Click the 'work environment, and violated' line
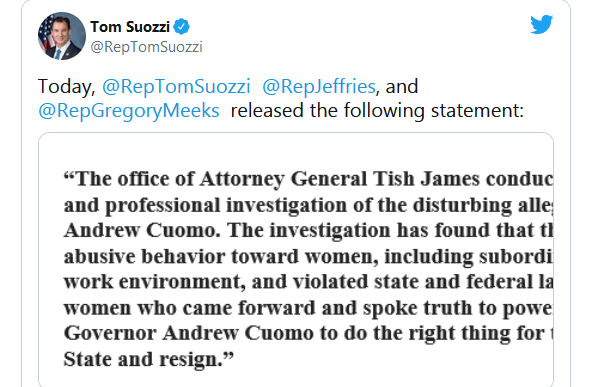Screen dimensions: 592x387 click(308, 282)
